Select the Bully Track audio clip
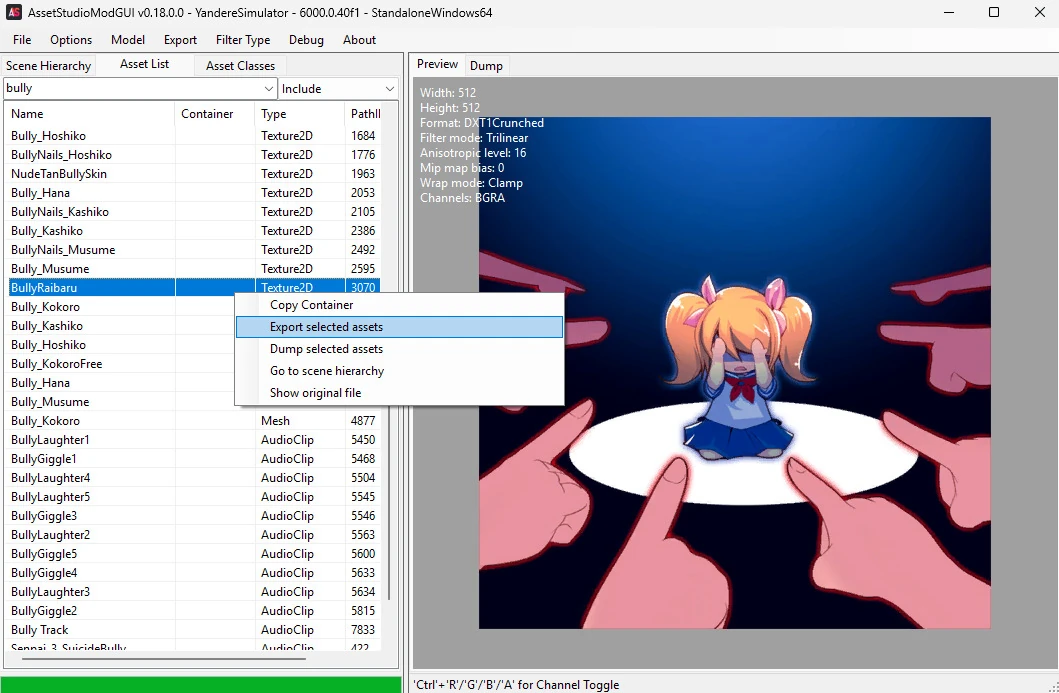Image resolution: width=1059 pixels, height=693 pixels. click(195, 630)
